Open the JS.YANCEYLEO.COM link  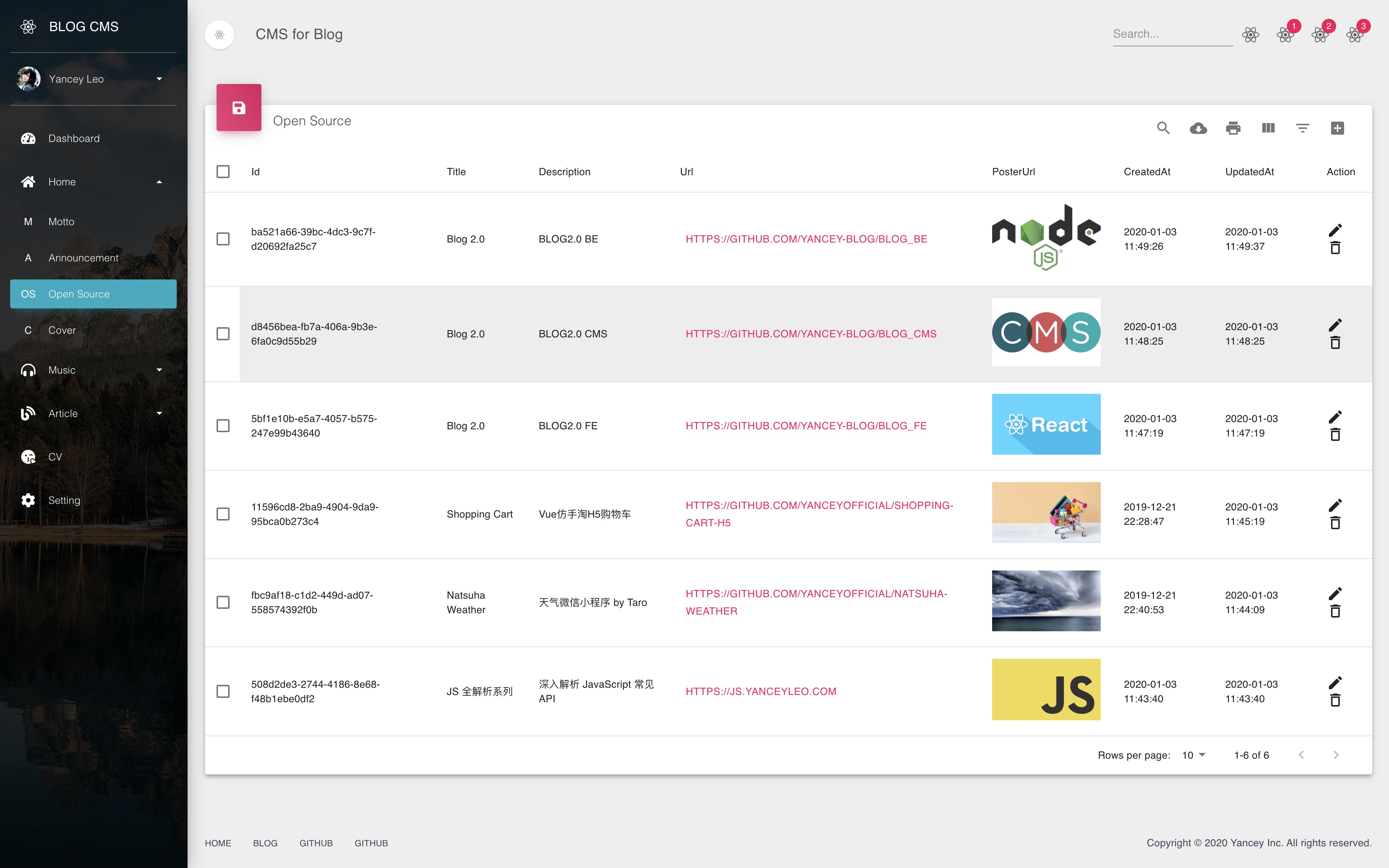[761, 691]
